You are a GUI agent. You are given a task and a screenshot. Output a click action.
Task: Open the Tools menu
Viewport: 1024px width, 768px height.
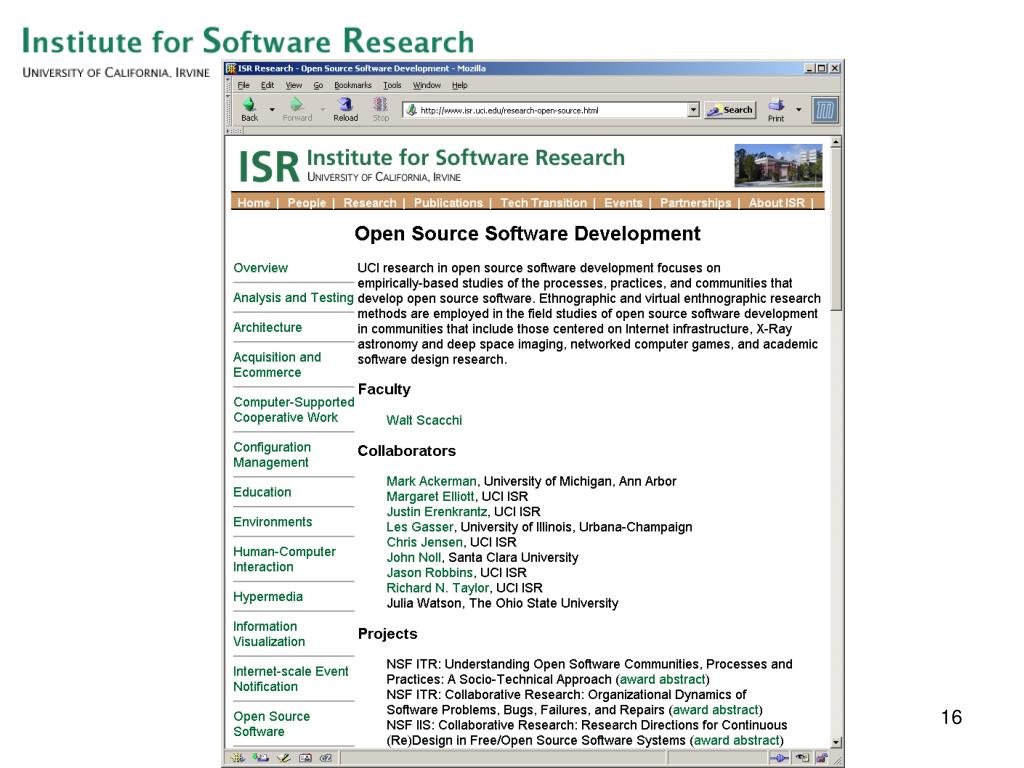tap(392, 86)
